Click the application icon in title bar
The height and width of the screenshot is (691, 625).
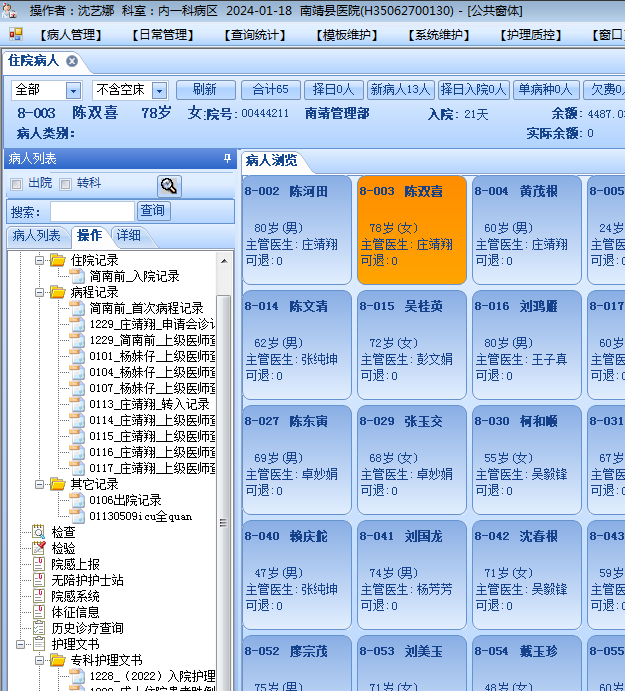[9, 10]
